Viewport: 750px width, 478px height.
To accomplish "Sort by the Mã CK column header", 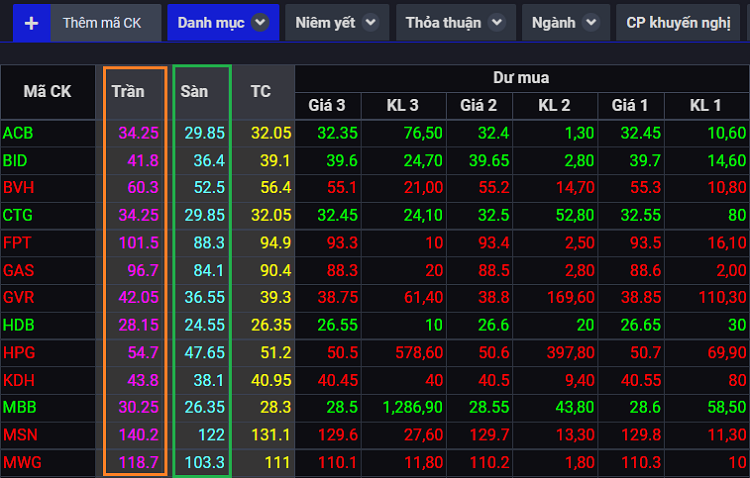I will coord(48,91).
